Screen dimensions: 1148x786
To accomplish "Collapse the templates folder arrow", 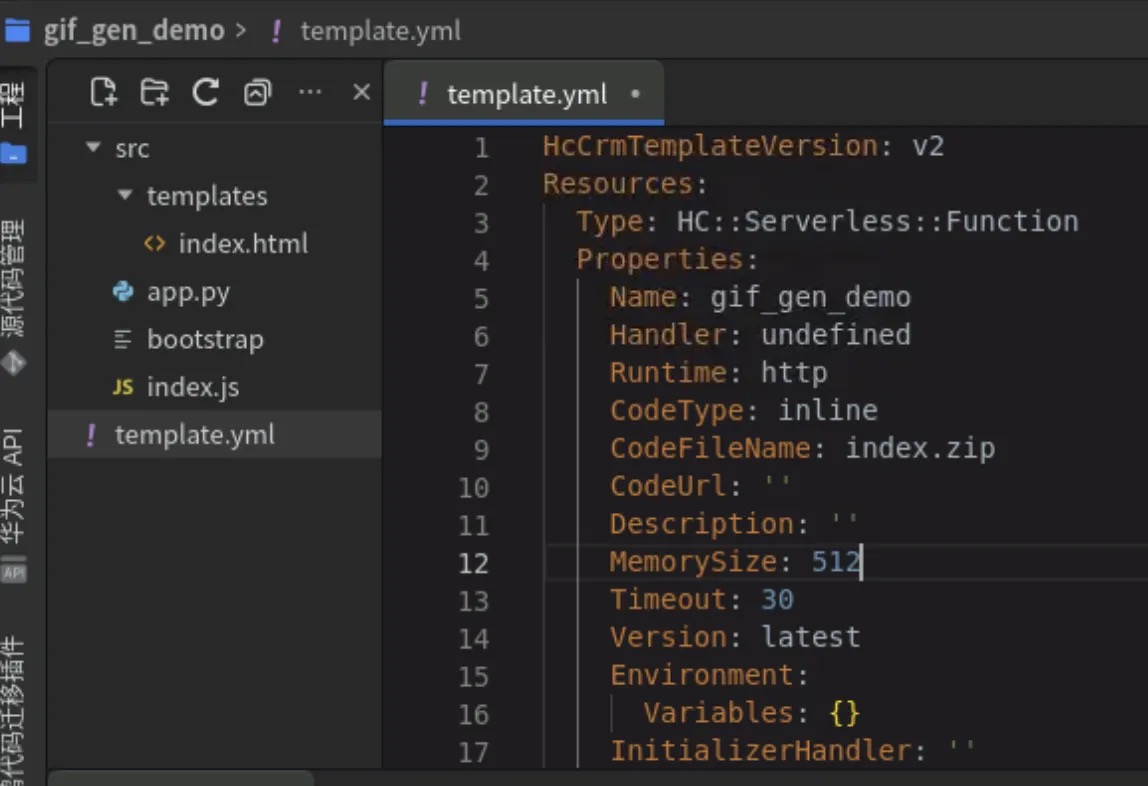I will (x=125, y=195).
